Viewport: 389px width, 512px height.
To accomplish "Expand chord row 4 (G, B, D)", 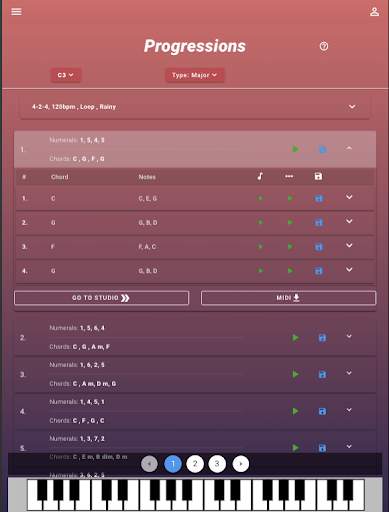I will [x=349, y=269].
